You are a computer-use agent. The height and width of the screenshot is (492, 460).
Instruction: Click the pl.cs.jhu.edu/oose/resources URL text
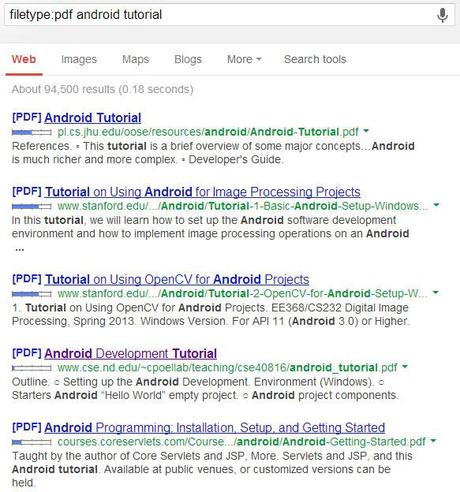click(208, 132)
